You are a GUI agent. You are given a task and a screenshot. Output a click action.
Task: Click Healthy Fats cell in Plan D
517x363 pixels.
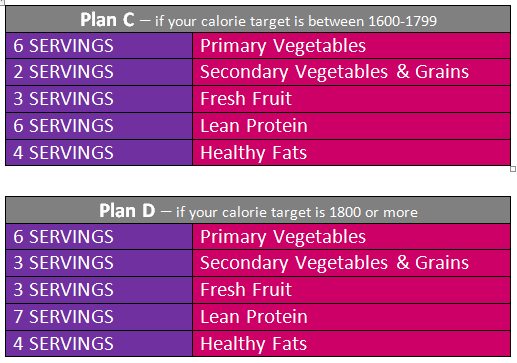(351, 344)
